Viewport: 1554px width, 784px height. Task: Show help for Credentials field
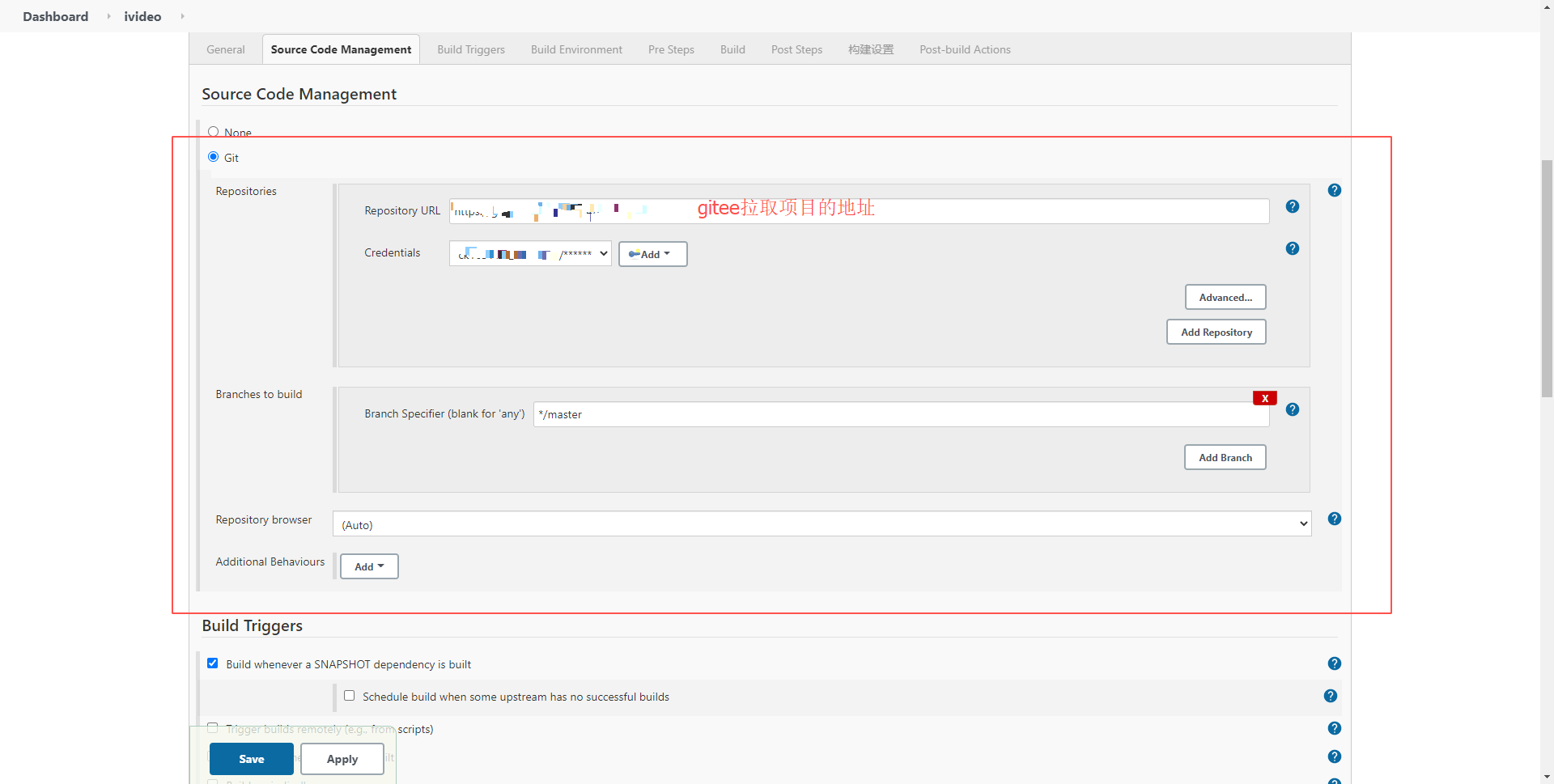[x=1293, y=248]
